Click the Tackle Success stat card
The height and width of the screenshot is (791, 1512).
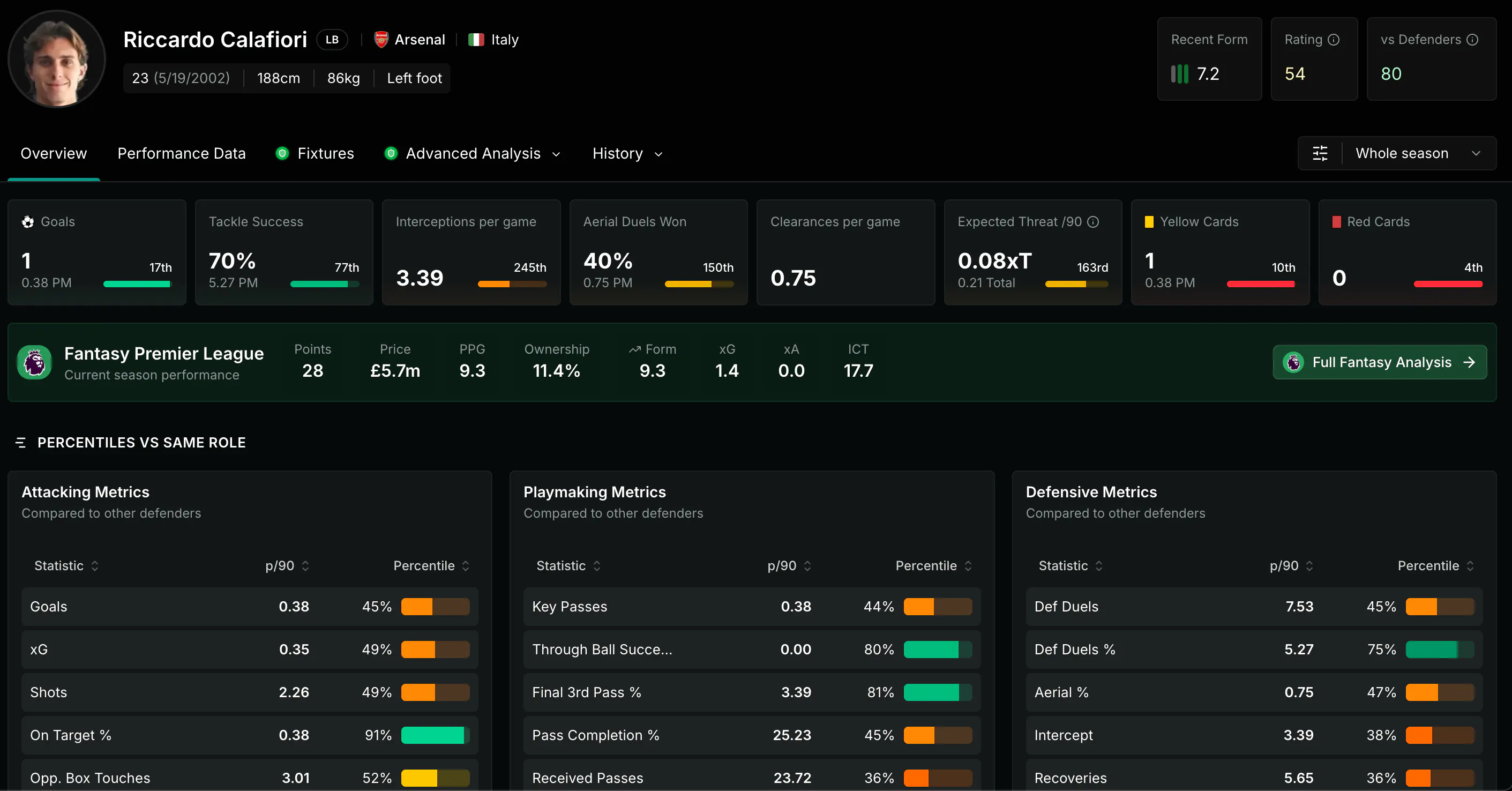pyautogui.click(x=284, y=252)
